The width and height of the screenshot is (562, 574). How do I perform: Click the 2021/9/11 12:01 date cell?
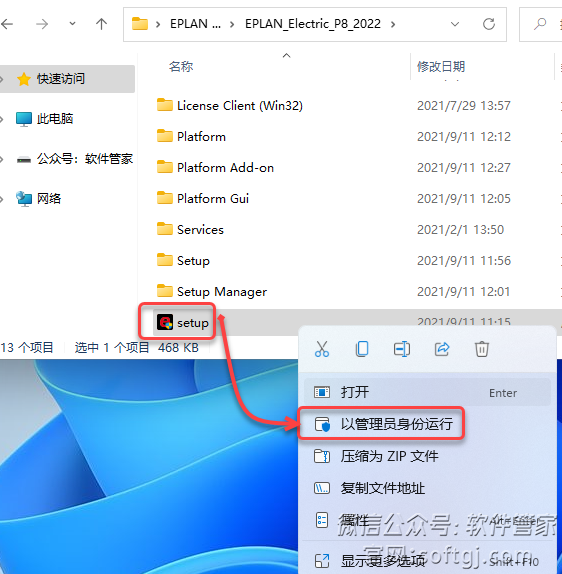(x=464, y=292)
